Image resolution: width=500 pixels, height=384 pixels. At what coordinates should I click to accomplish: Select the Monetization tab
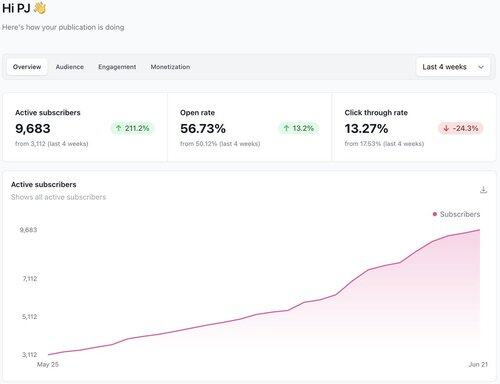(x=170, y=67)
